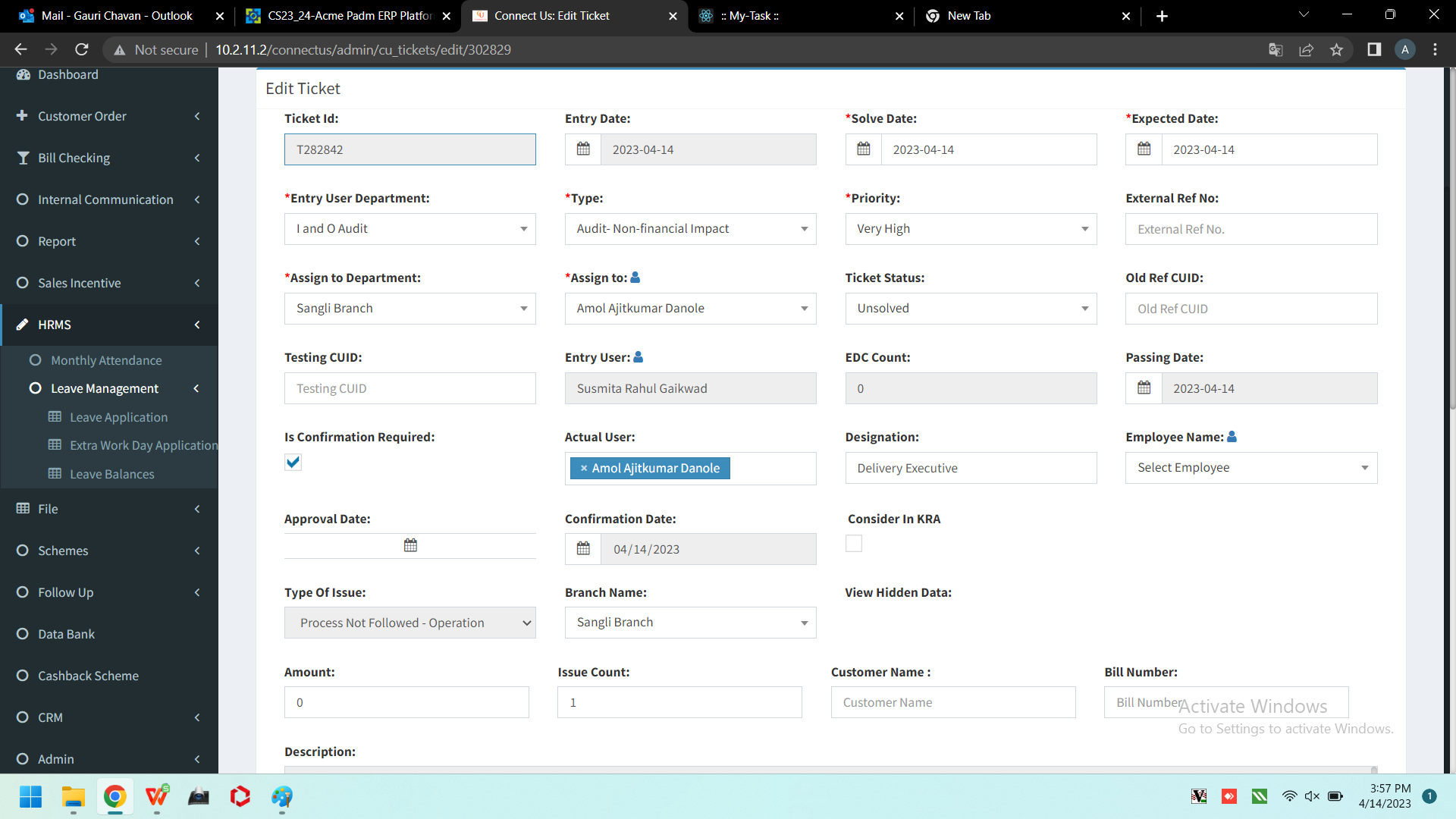Open Assign to Department dropdown
The image size is (1456, 819).
tap(410, 309)
